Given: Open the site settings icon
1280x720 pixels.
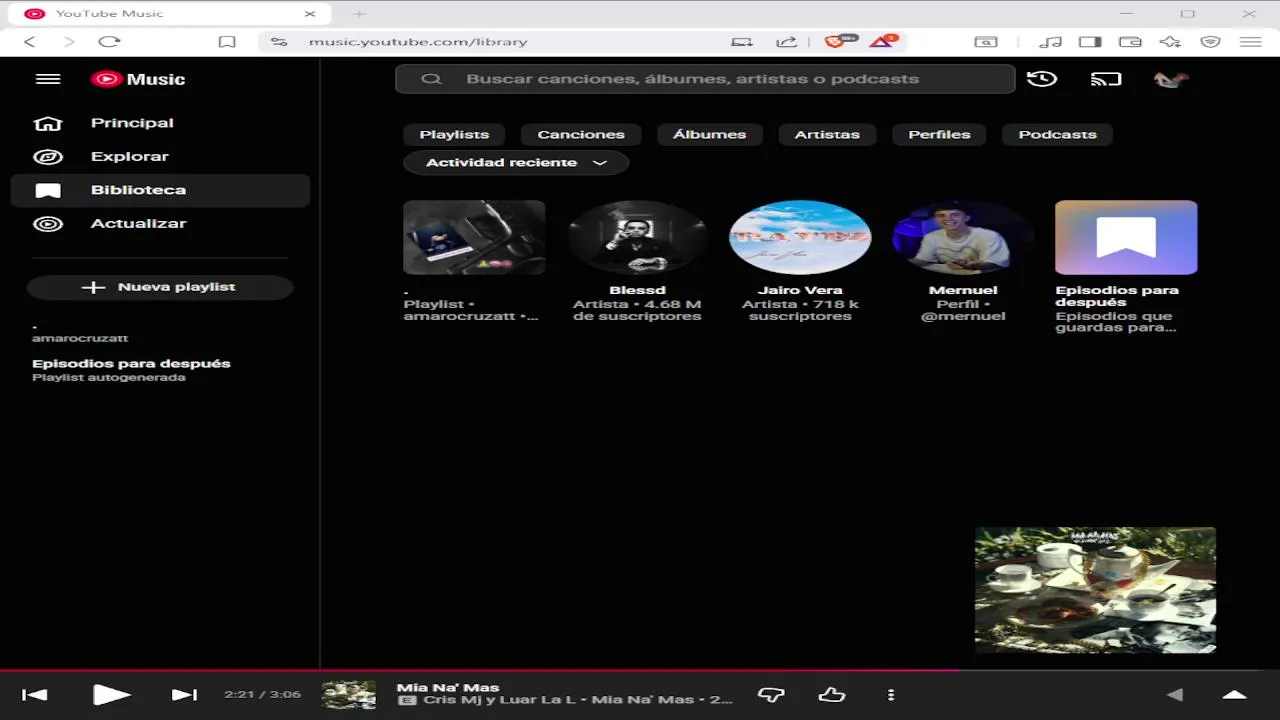Looking at the screenshot, I should pos(278,42).
